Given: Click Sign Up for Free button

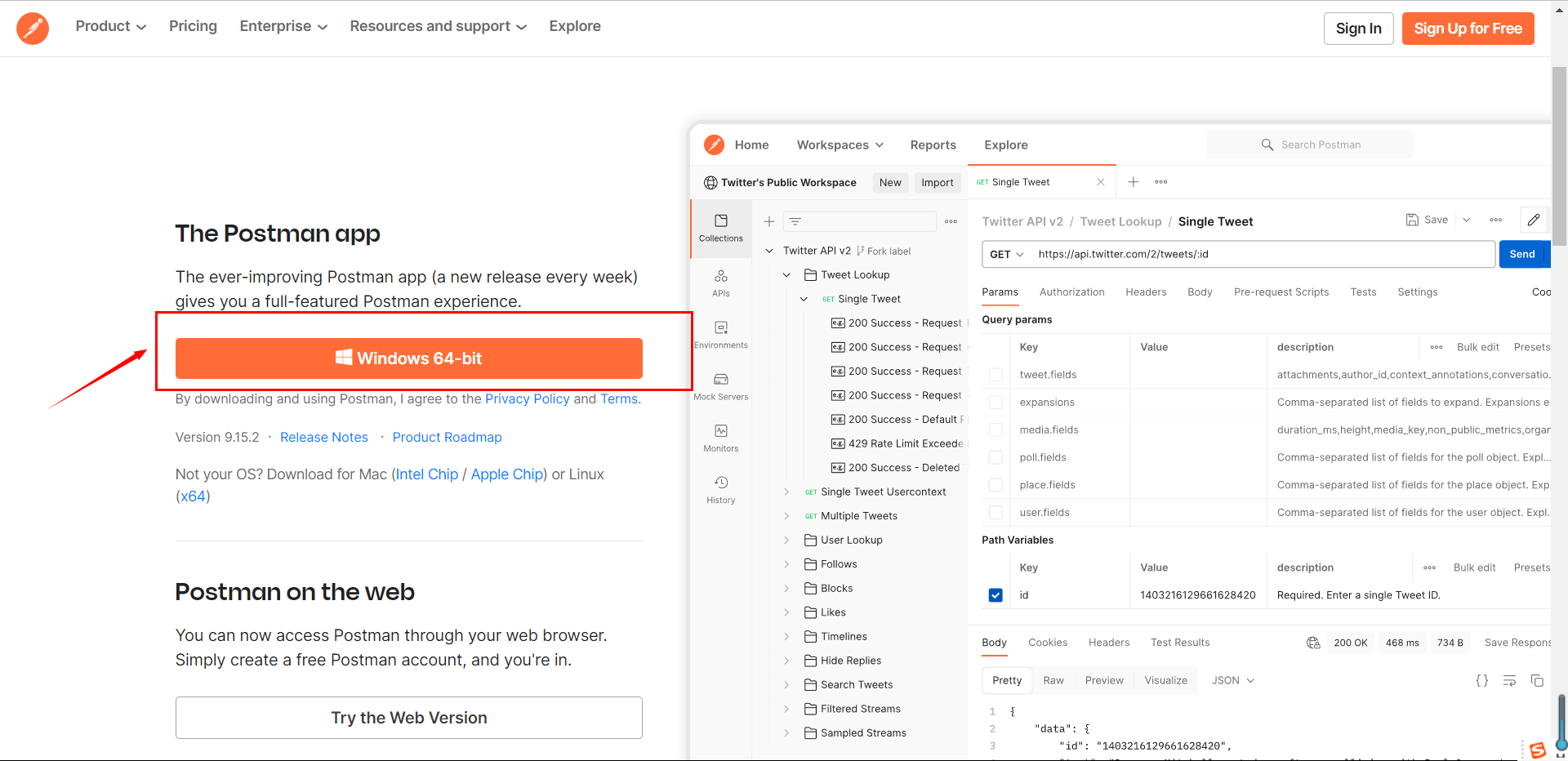Looking at the screenshot, I should pos(1468,29).
